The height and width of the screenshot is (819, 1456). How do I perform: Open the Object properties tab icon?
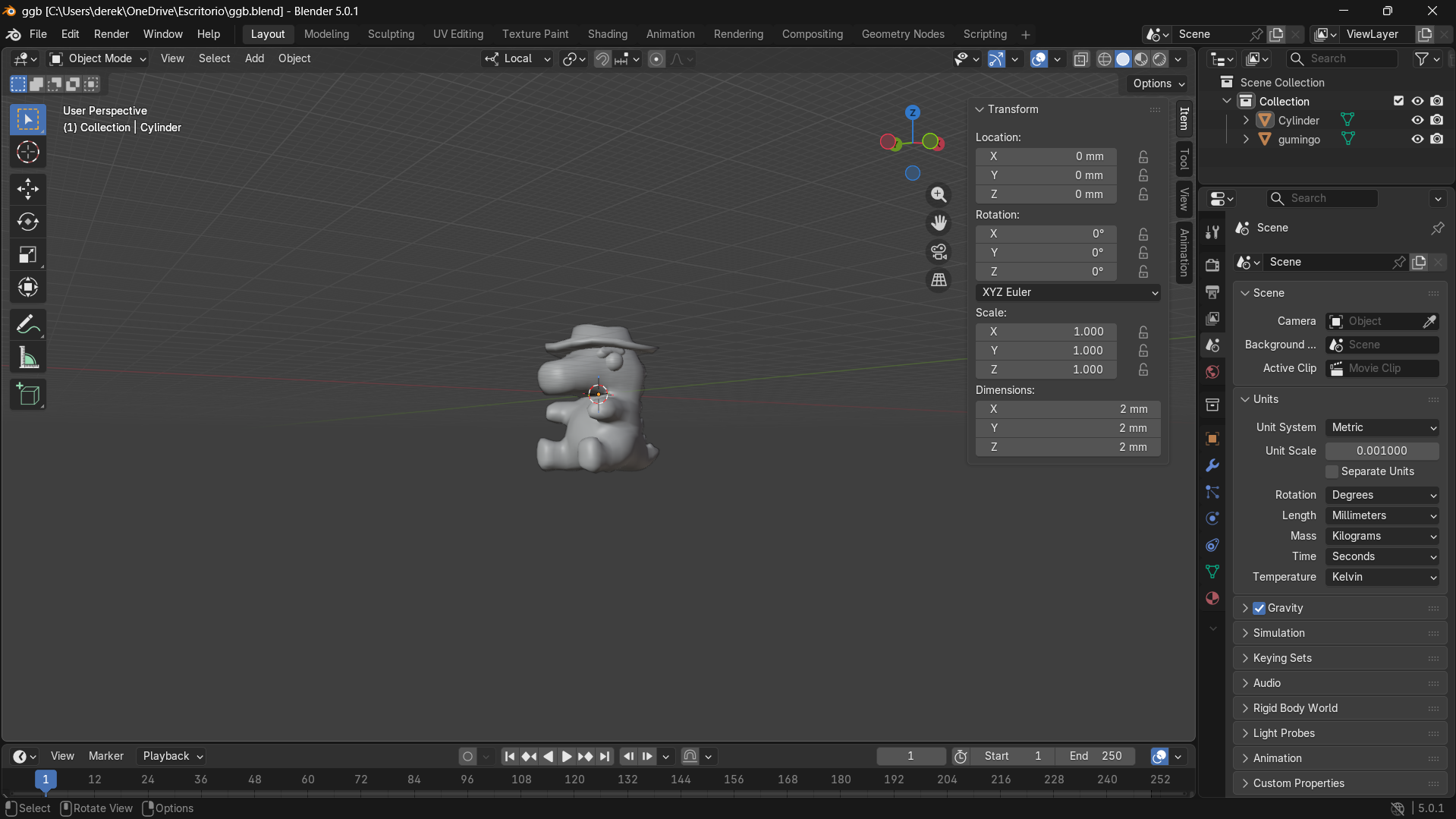1212,439
